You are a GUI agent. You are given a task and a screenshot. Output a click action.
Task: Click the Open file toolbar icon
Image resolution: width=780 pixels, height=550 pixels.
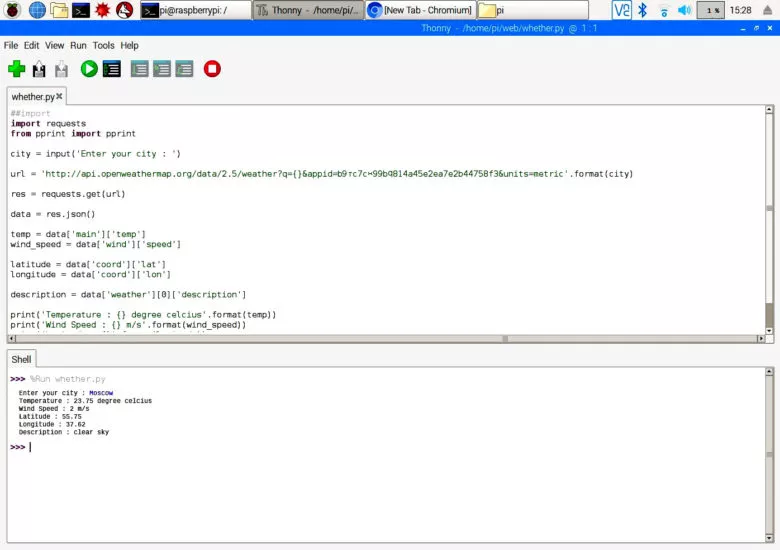click(x=39, y=69)
